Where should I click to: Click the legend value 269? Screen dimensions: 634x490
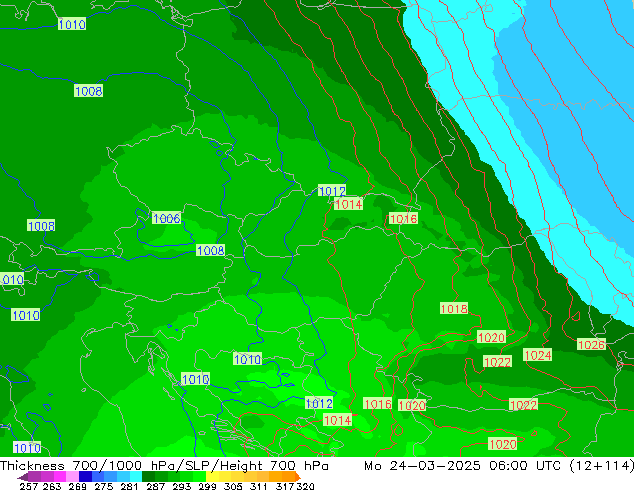coord(77,486)
